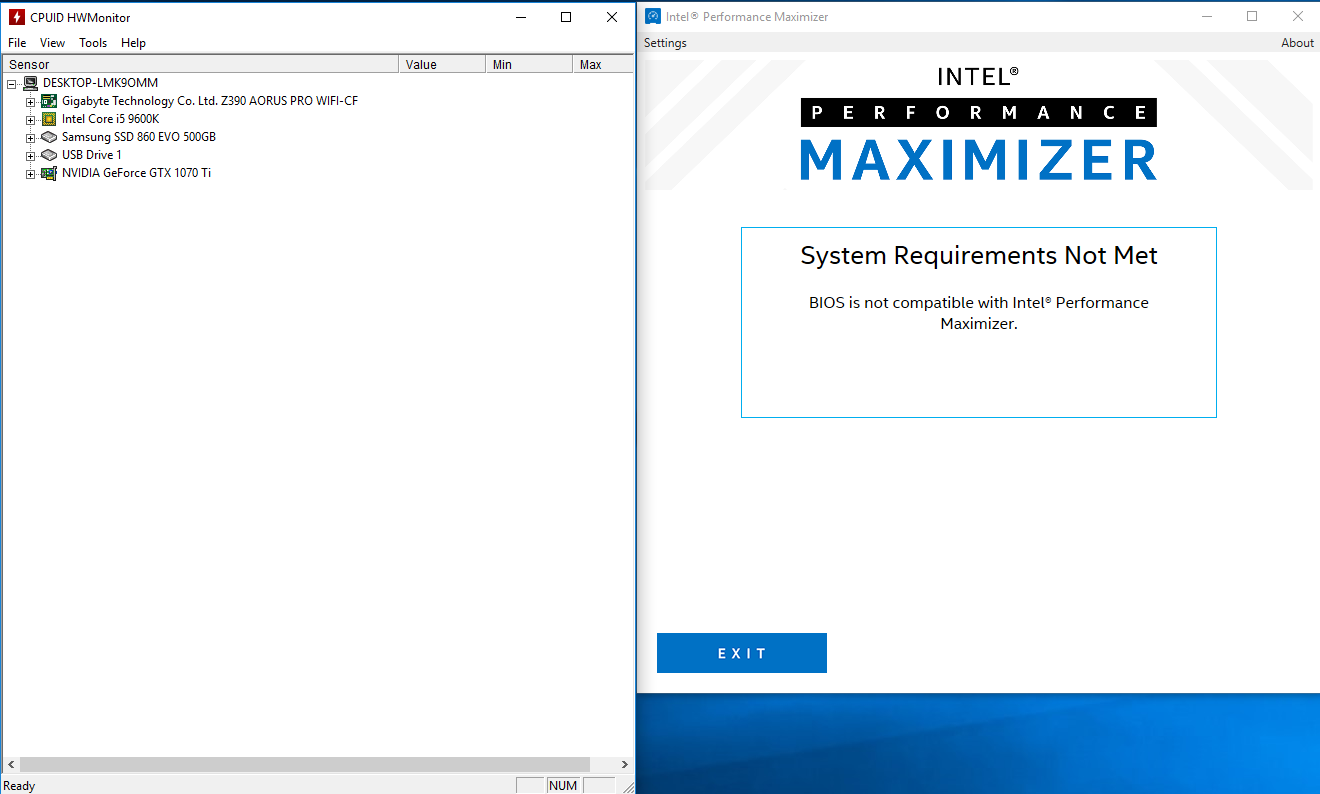The height and width of the screenshot is (794, 1320).
Task: Click the Intel Core i5 9600K CPU icon
Action: pos(48,118)
